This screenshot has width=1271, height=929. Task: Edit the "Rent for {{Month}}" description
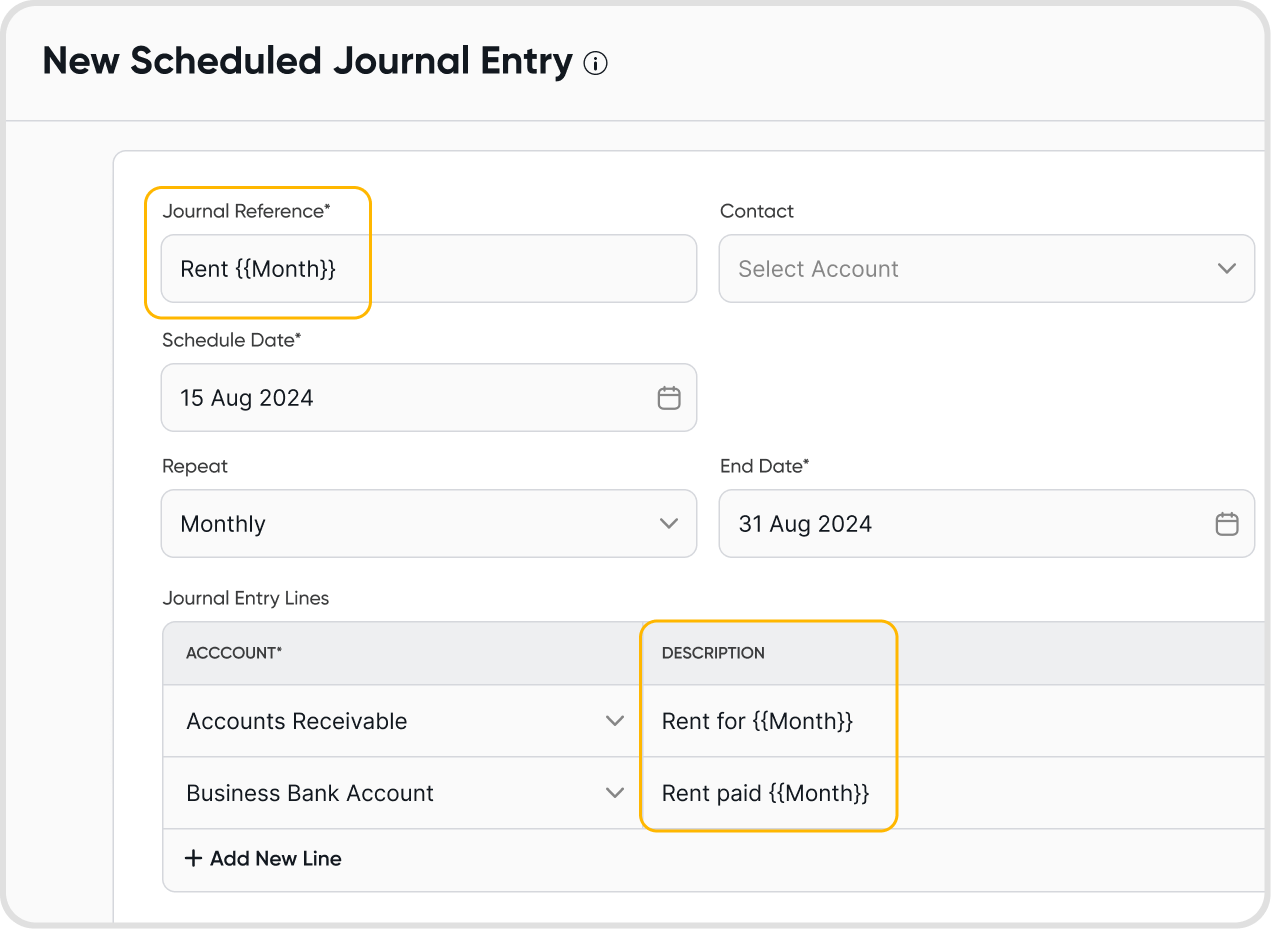757,721
